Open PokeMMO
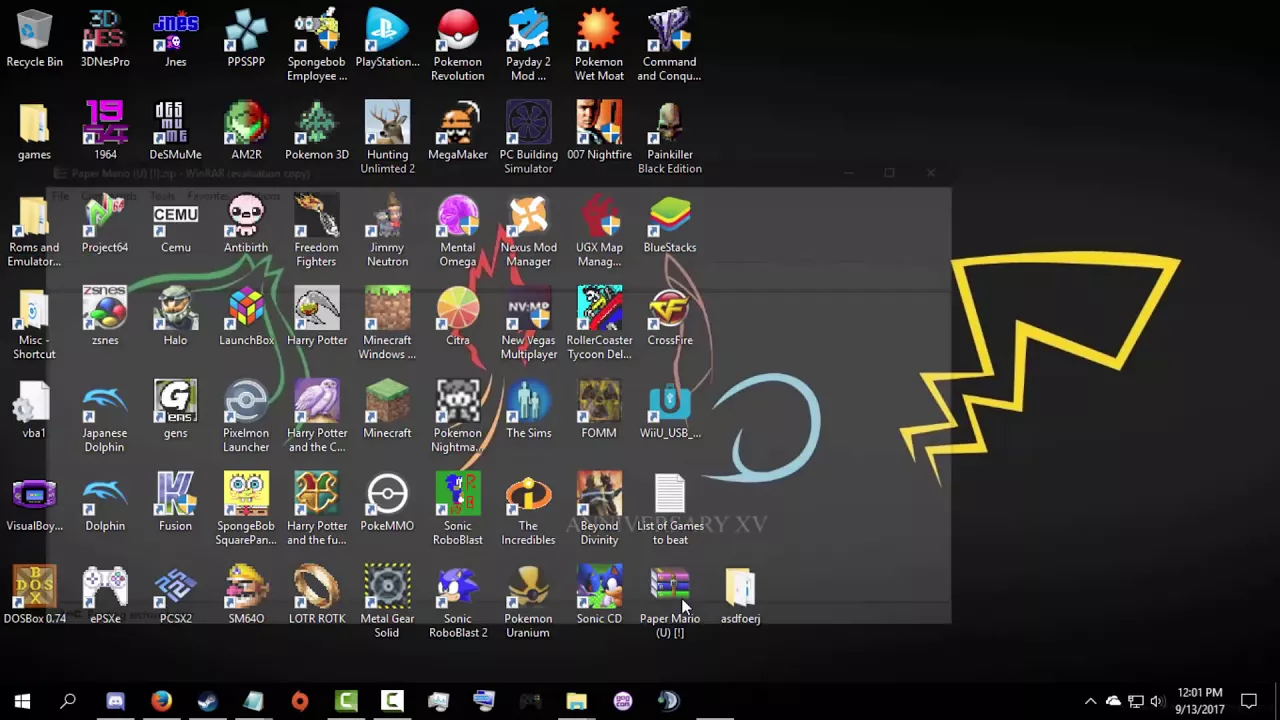This screenshot has width=1280, height=720. tap(387, 504)
